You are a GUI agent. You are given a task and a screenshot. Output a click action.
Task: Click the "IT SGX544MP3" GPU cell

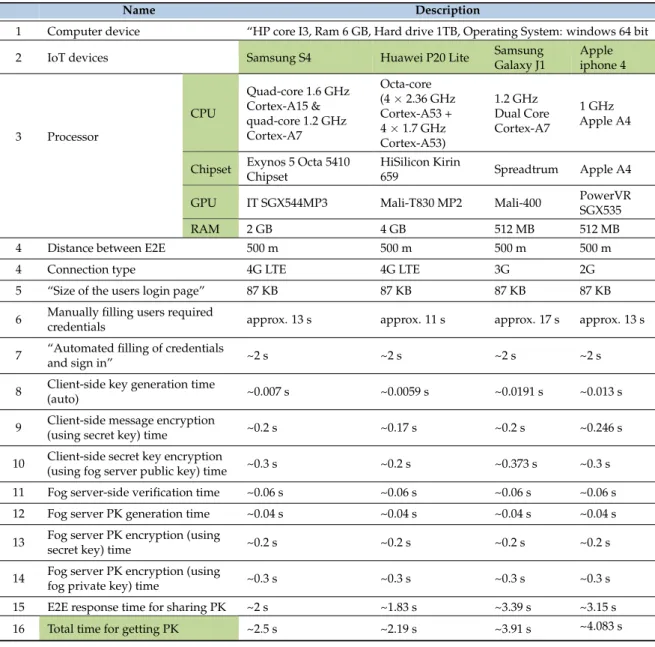(287, 203)
